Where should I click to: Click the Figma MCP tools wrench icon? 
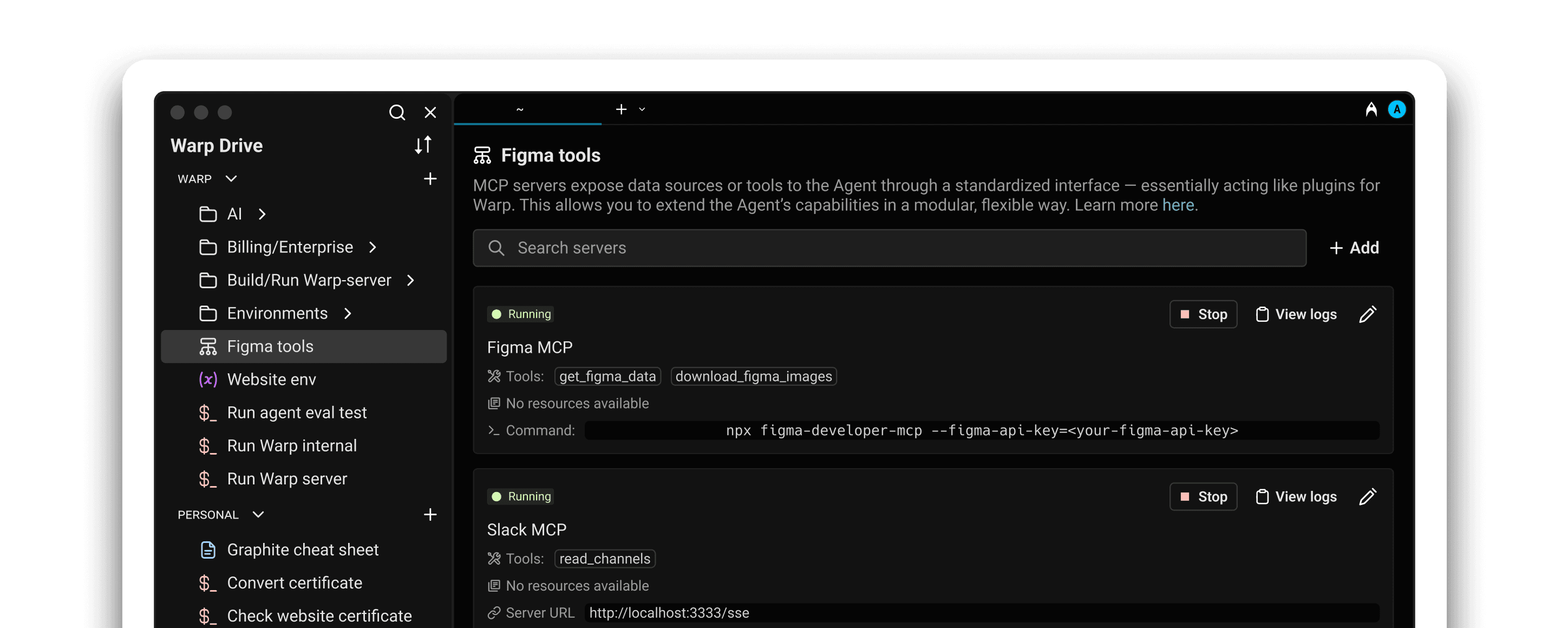(494, 376)
